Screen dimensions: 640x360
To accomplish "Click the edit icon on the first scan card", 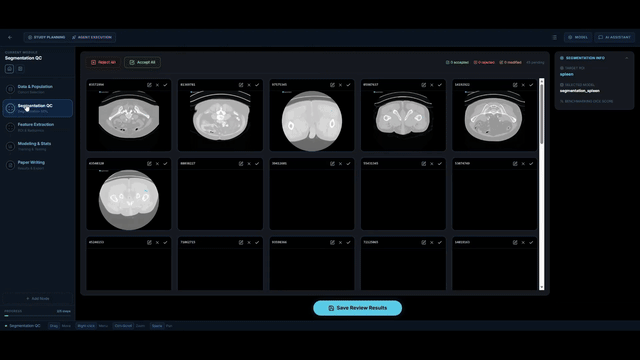I will [149, 85].
